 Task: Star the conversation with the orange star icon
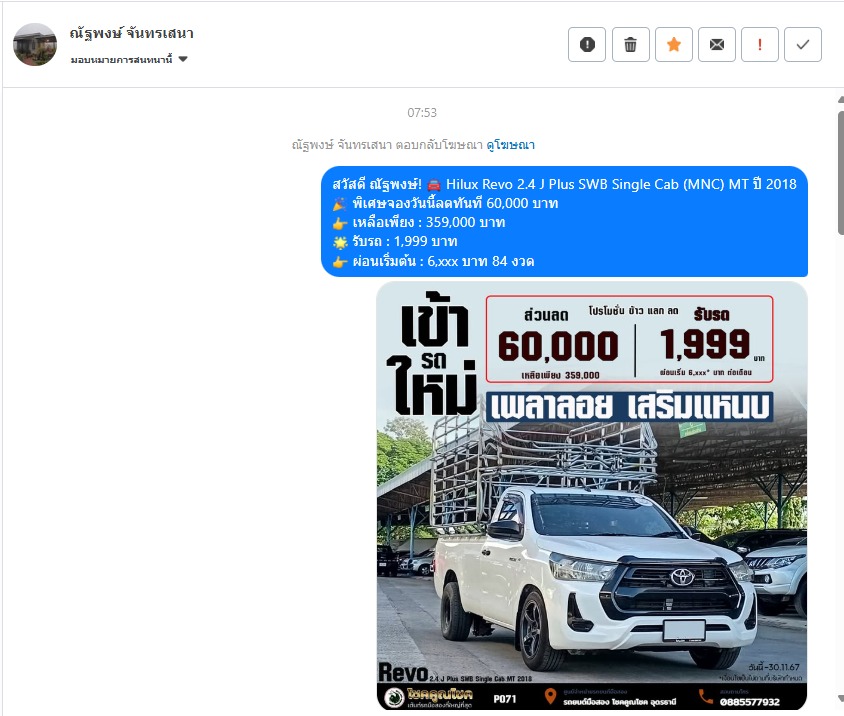(673, 45)
